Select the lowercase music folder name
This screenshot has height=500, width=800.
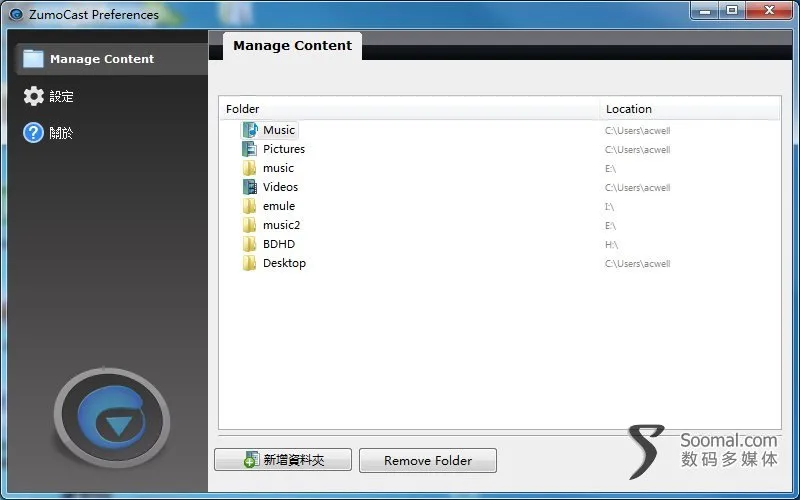278,168
